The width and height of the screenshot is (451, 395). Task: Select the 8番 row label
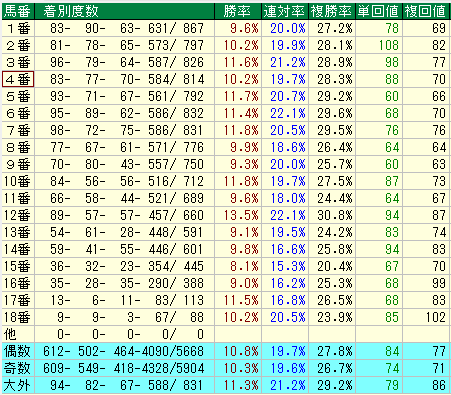click(x=18, y=147)
